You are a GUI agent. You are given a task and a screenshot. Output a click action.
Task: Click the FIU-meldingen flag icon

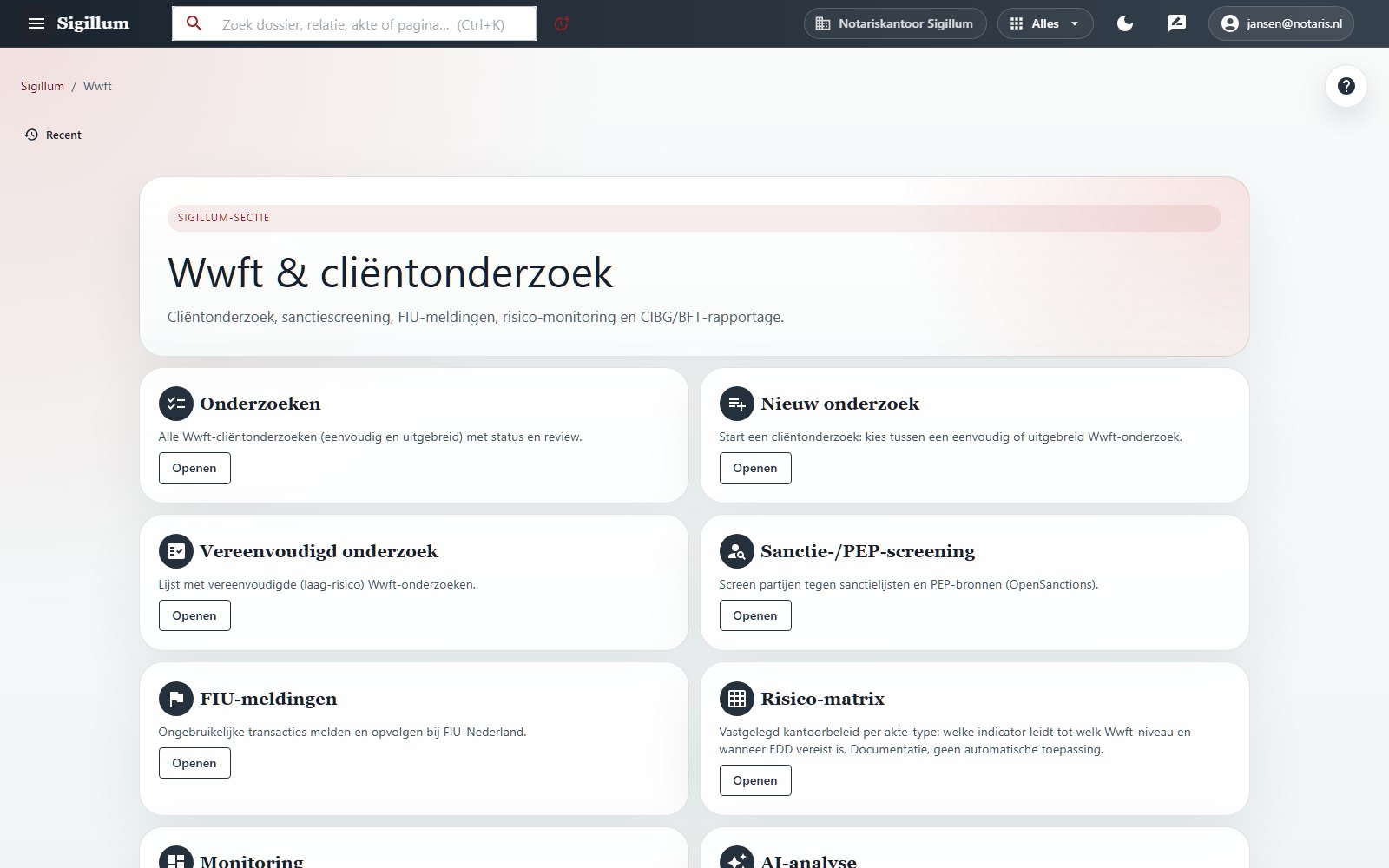175,699
